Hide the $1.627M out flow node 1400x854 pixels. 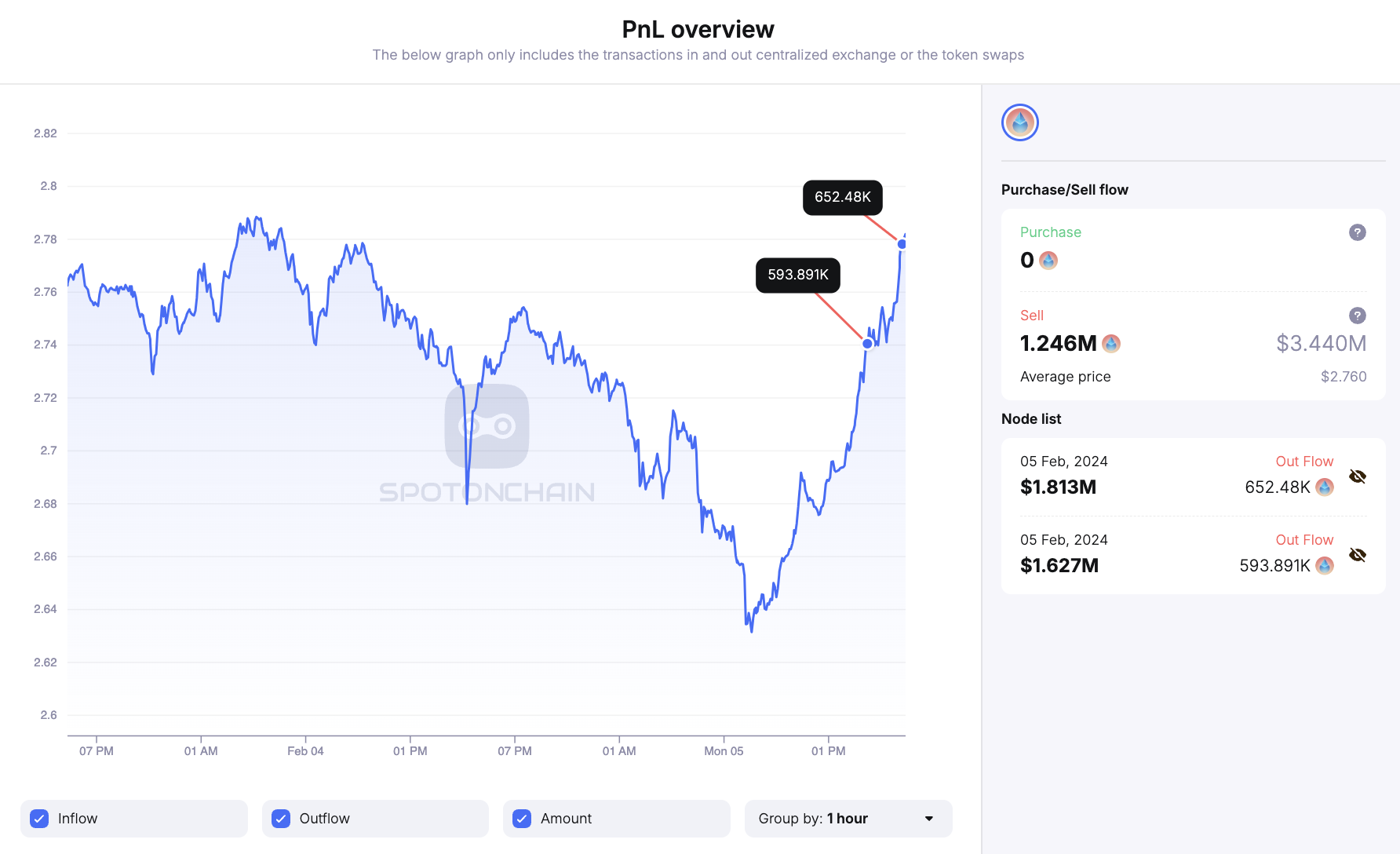pyautogui.click(x=1358, y=555)
